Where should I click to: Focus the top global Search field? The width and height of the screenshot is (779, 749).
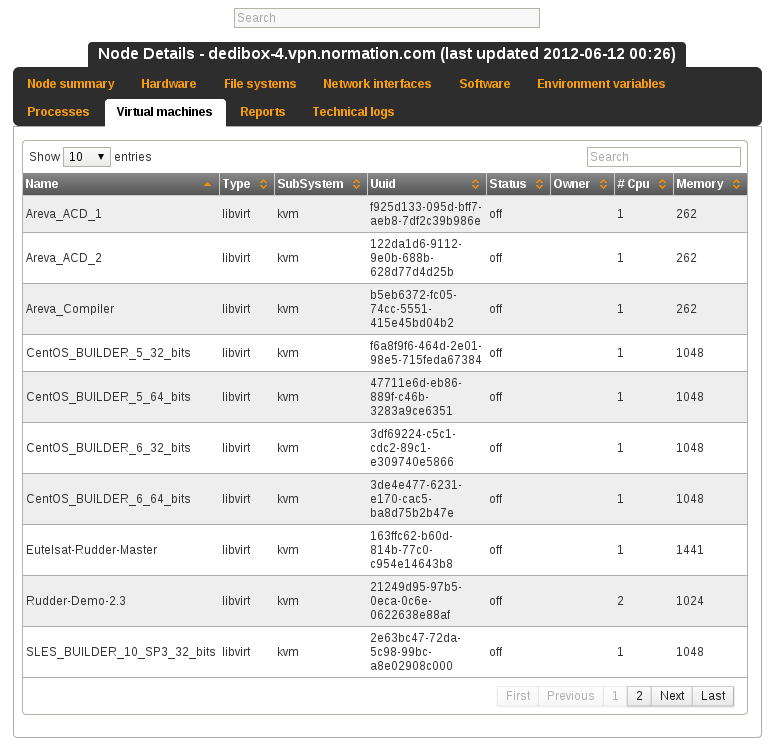[387, 18]
